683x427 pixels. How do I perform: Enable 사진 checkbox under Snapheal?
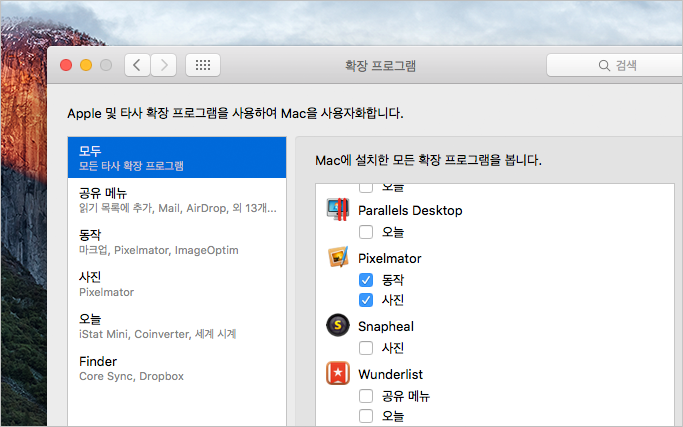click(x=366, y=348)
